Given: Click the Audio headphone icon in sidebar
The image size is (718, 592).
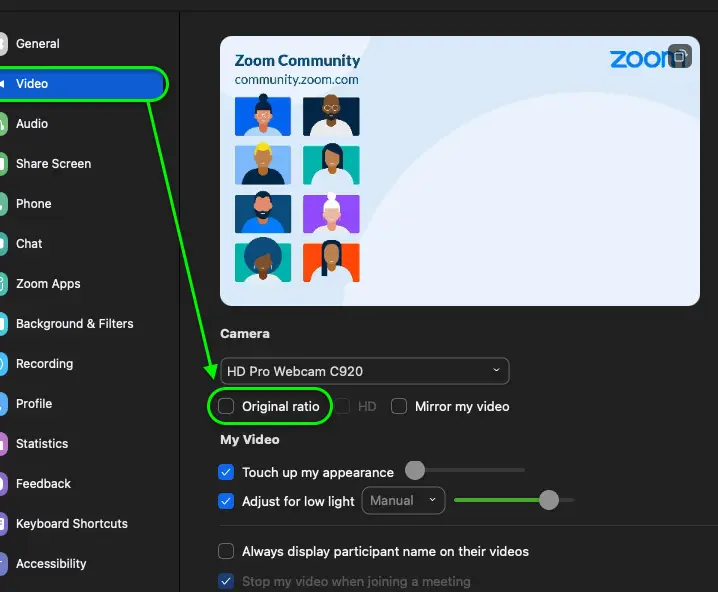Looking at the screenshot, I should (3, 124).
